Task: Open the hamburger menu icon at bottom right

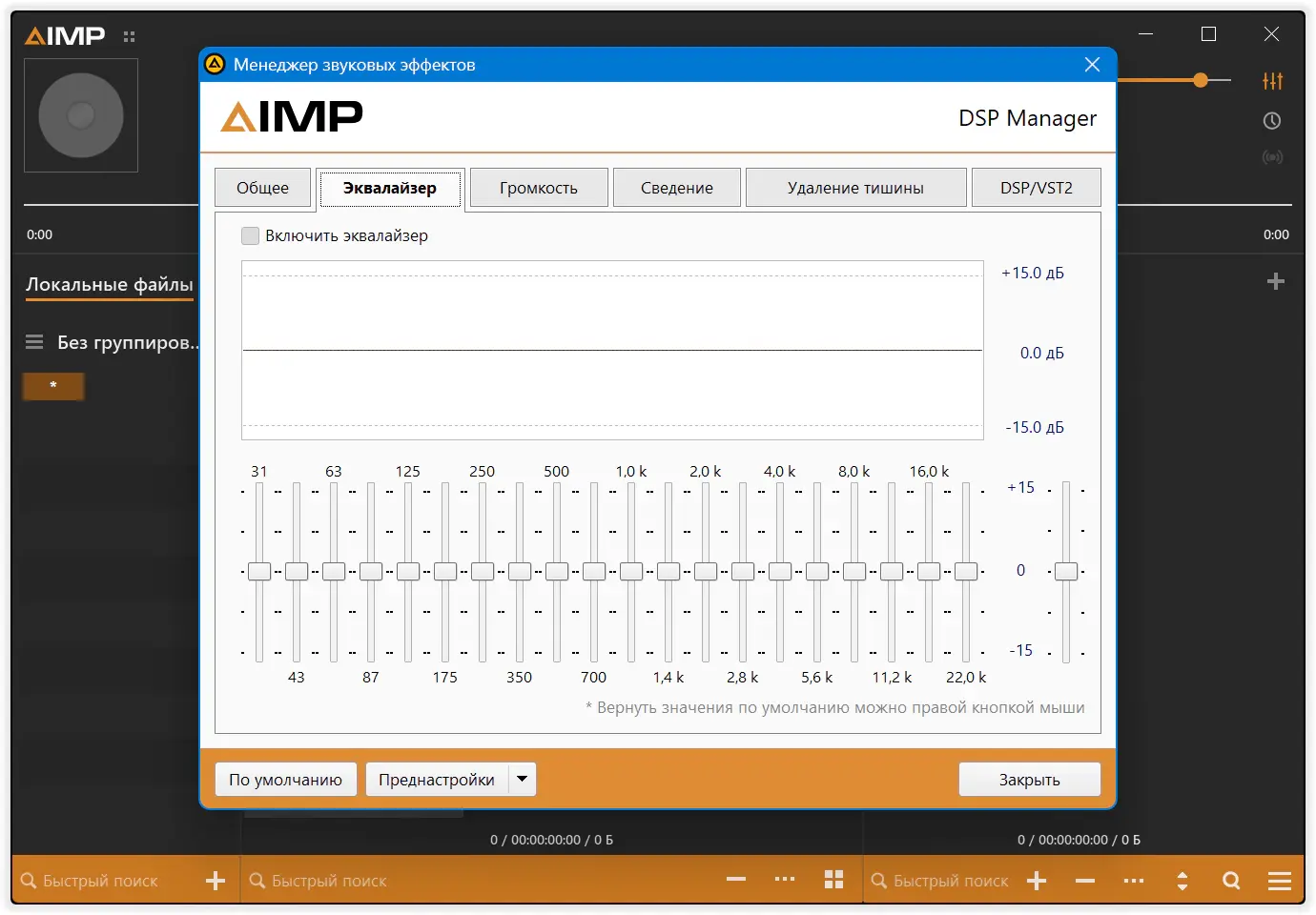Action: click(1280, 881)
